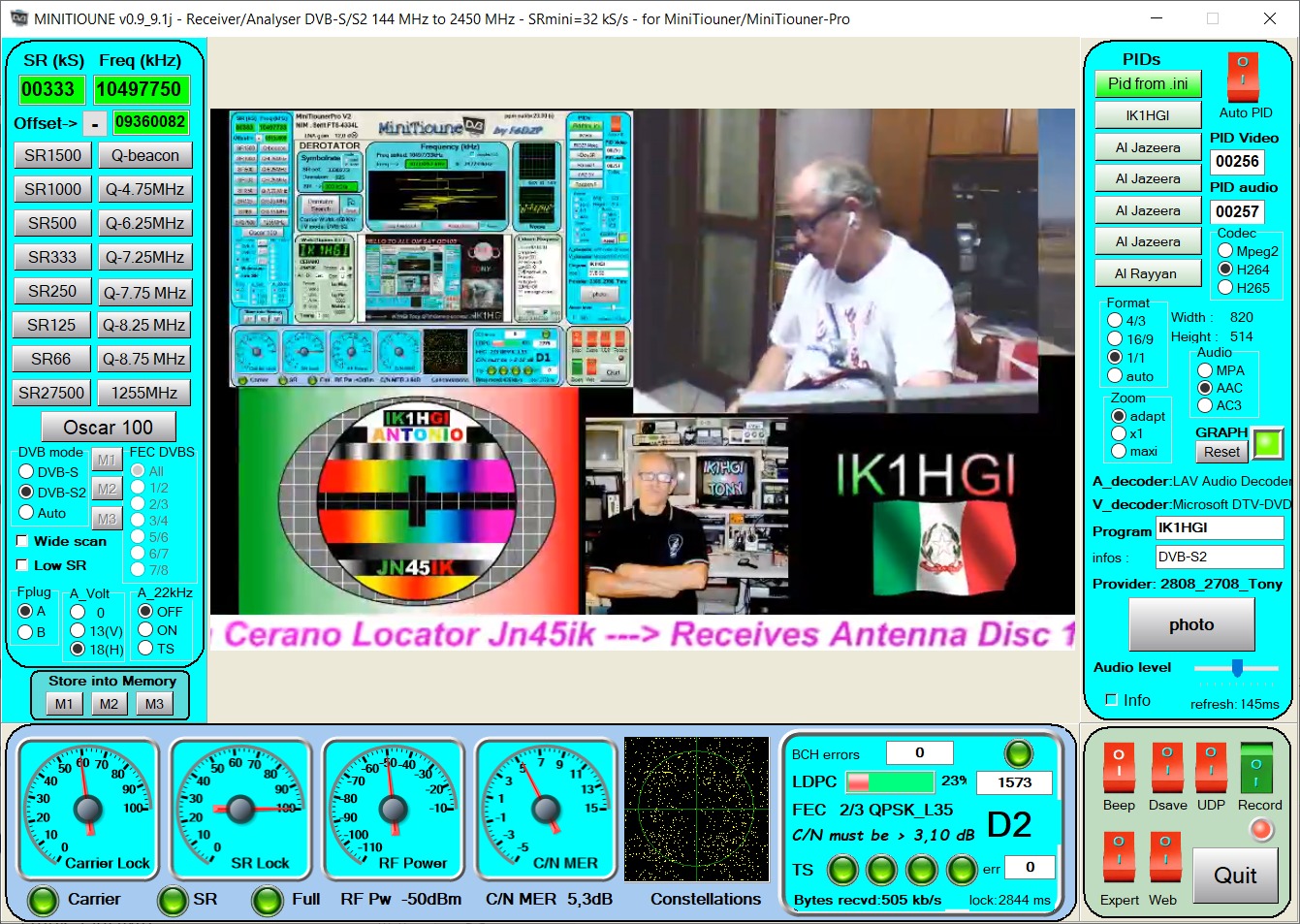Choose 16/9 format
The width and height of the screenshot is (1300, 924).
[x=1115, y=339]
